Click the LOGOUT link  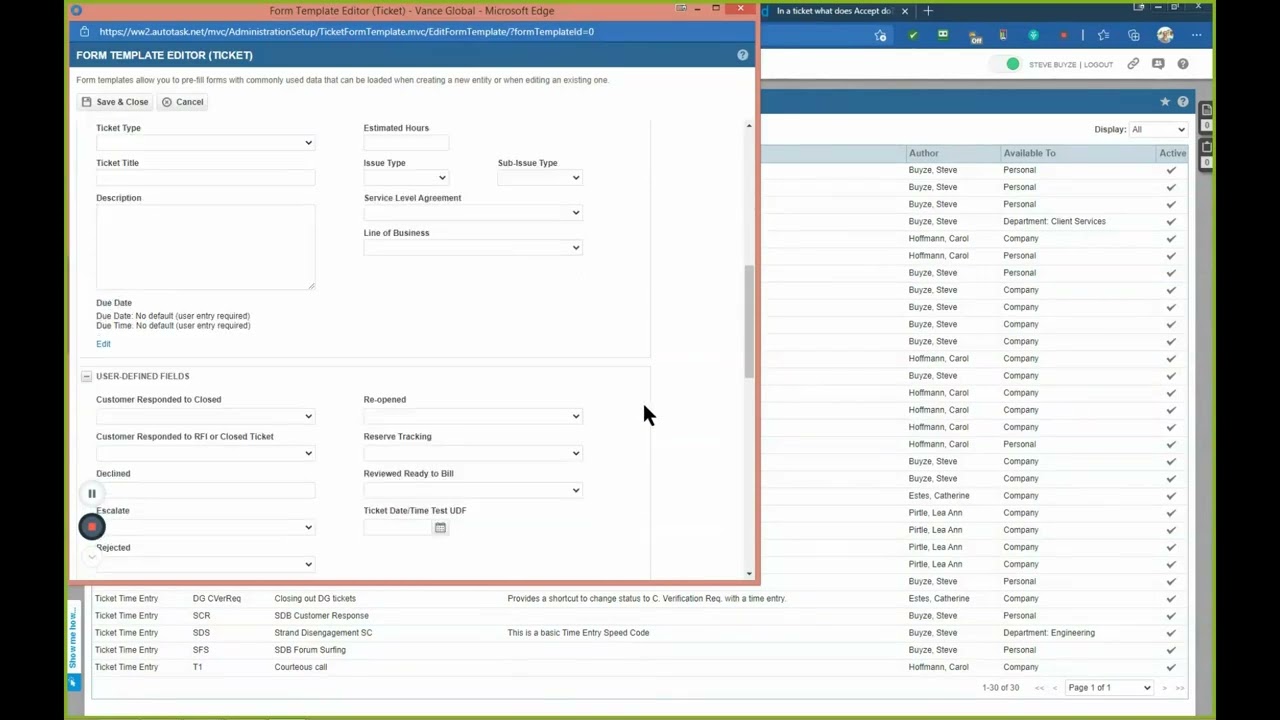pos(1098,65)
